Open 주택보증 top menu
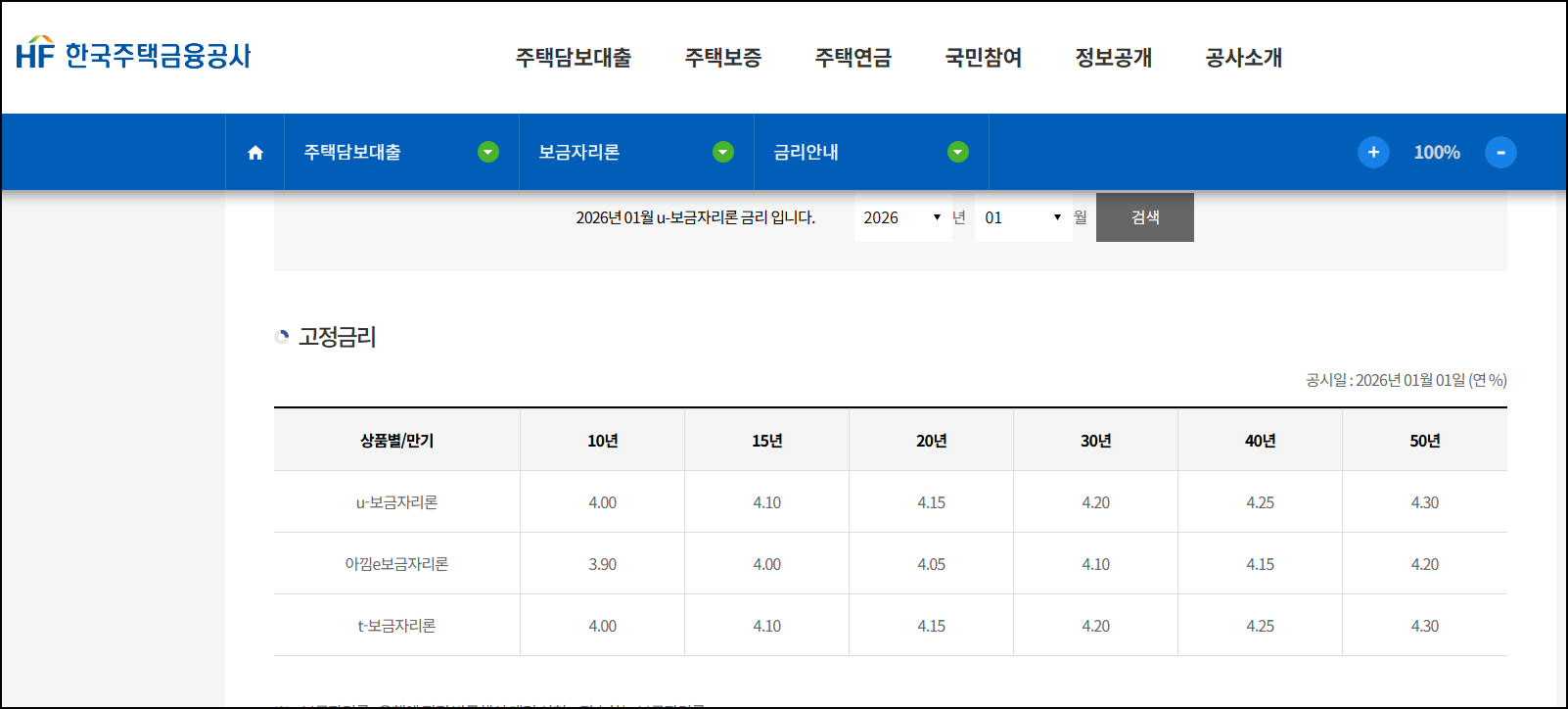 pos(723,58)
